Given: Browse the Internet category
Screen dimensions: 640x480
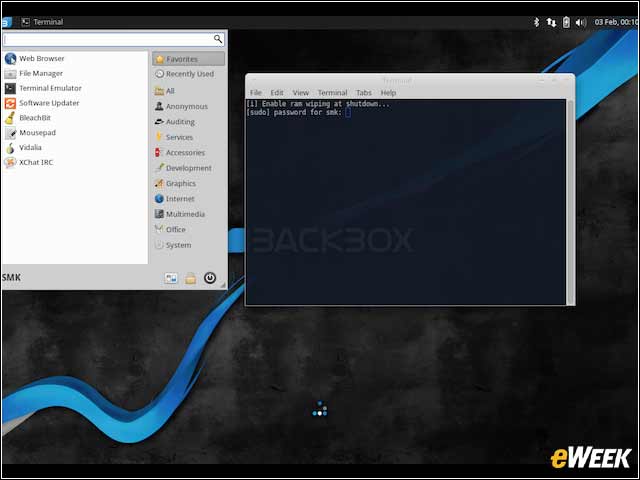Looking at the screenshot, I should tap(189, 199).
